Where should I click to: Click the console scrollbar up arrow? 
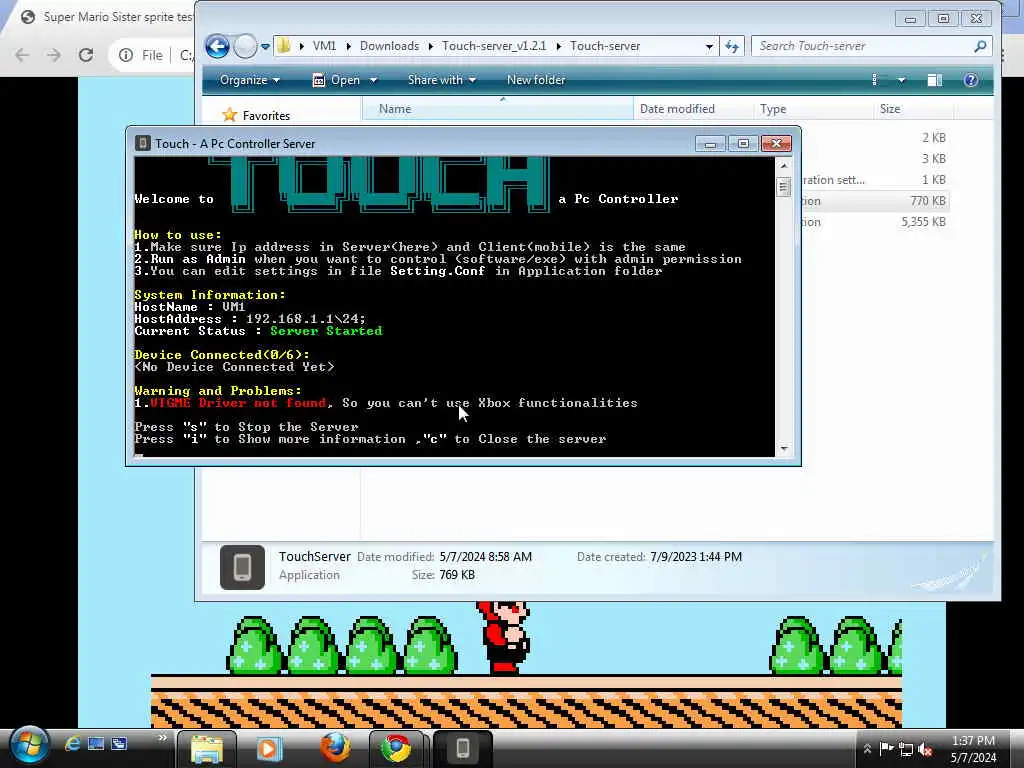click(784, 166)
